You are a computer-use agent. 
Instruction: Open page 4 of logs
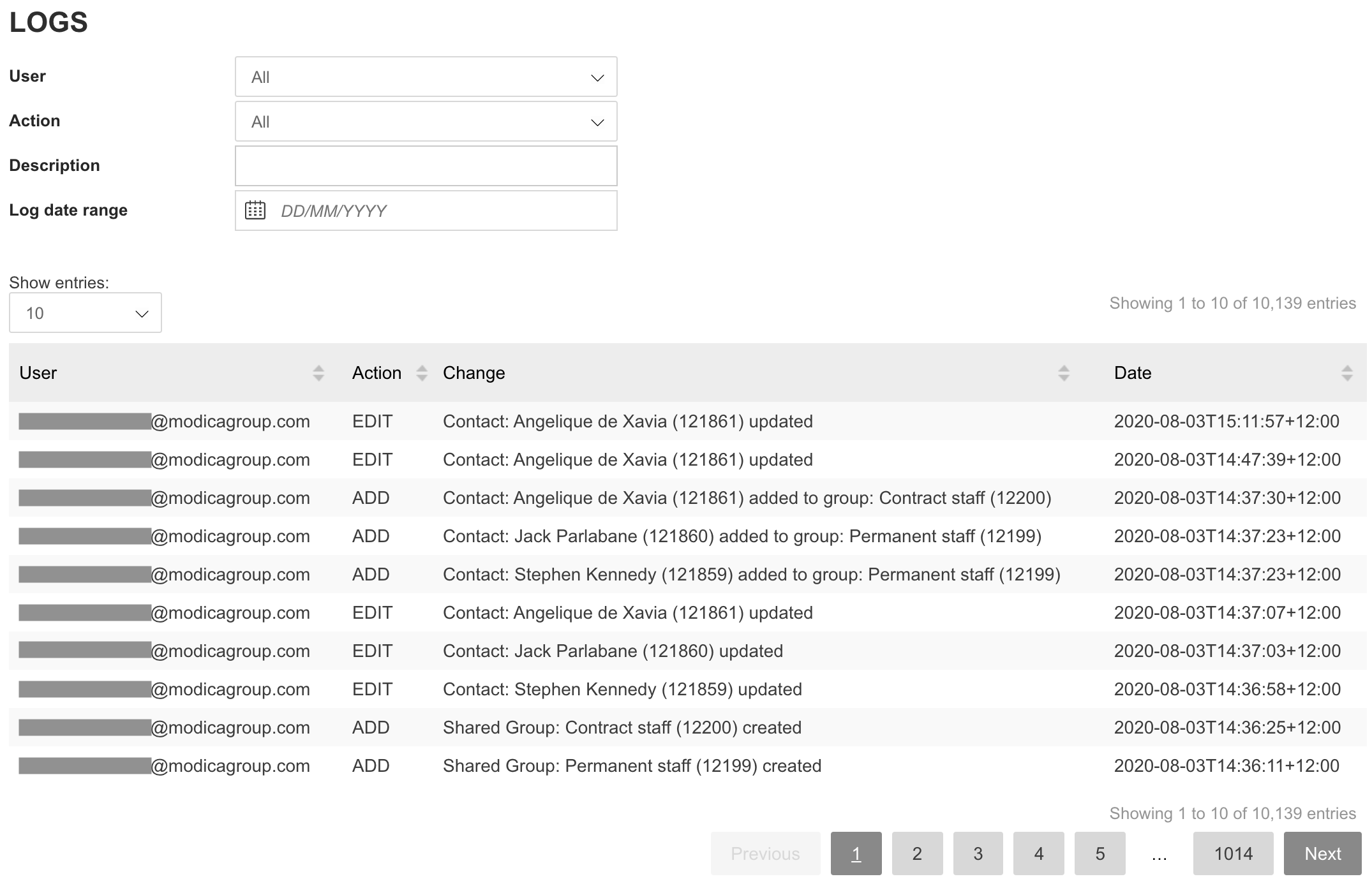click(x=1038, y=853)
